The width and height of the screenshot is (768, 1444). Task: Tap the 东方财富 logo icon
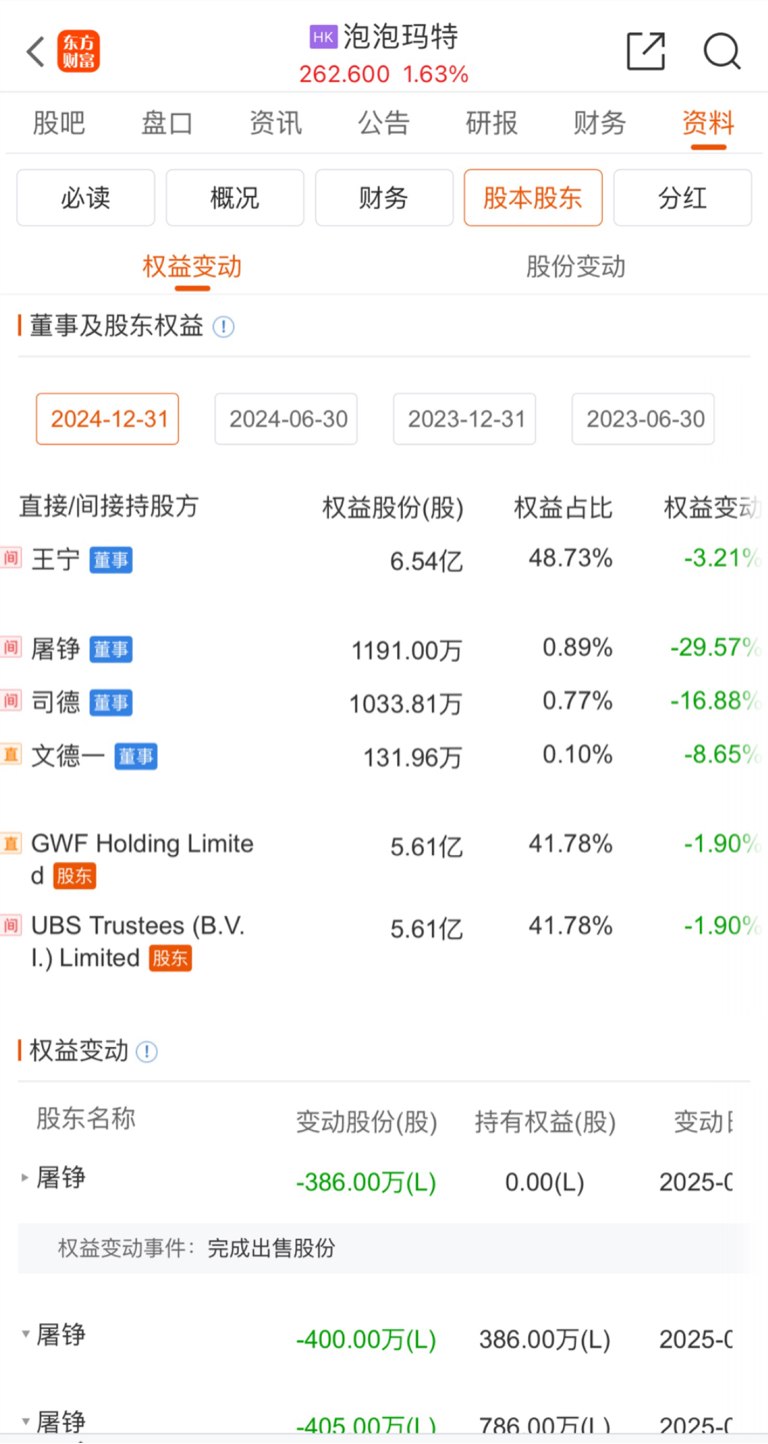(79, 51)
